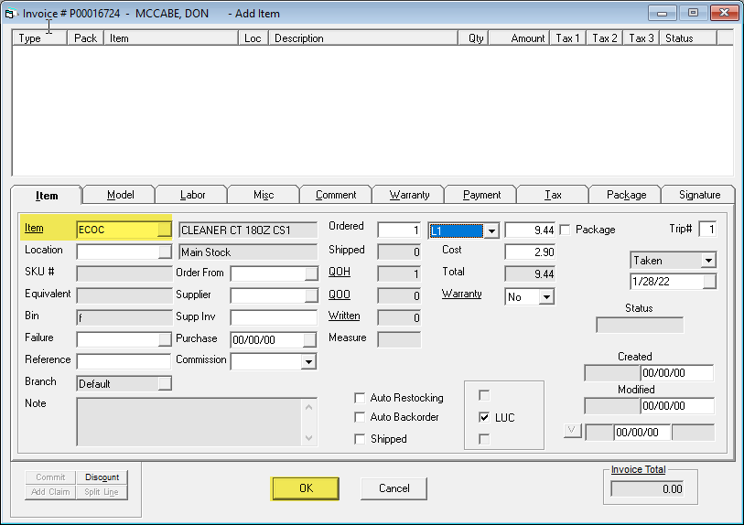Click the Location field lookup button
744x525 pixels.
pos(164,252)
